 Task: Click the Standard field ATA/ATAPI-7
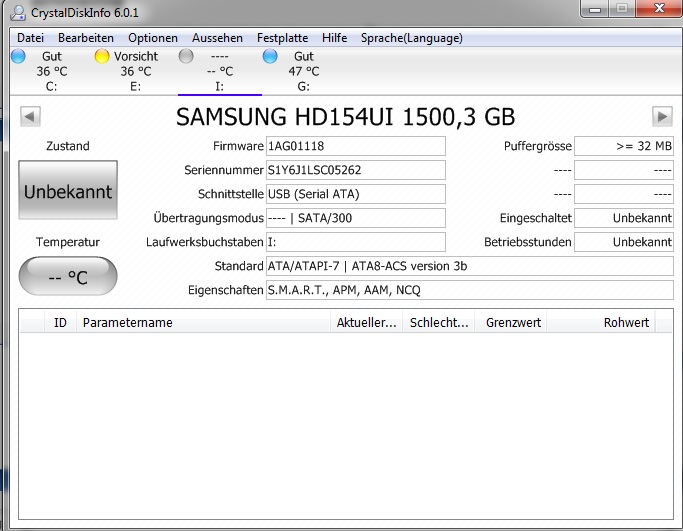pos(470,266)
